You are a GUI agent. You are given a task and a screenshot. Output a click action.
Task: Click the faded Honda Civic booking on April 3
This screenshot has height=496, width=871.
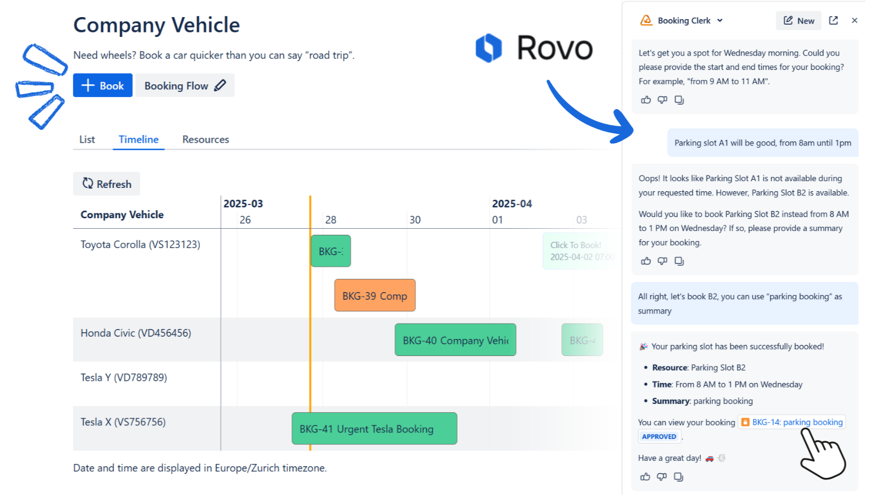[582, 340]
